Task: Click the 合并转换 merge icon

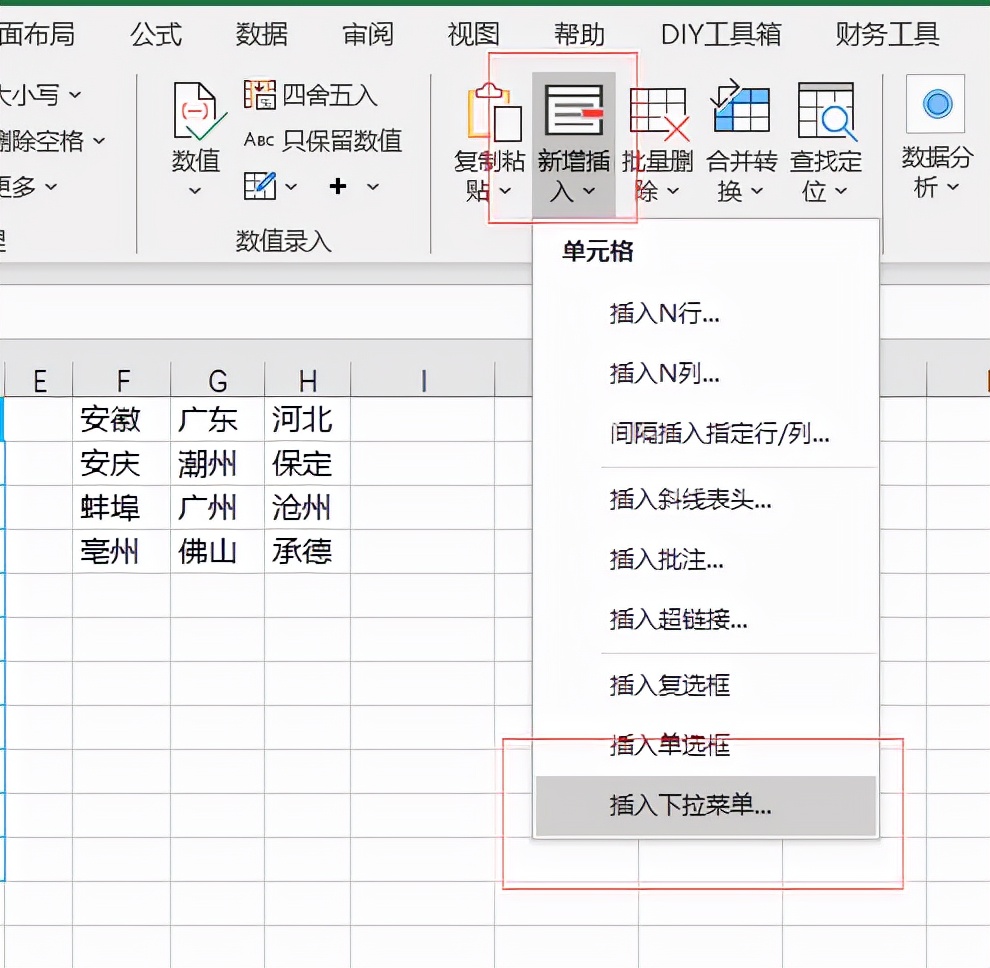Action: tap(741, 105)
